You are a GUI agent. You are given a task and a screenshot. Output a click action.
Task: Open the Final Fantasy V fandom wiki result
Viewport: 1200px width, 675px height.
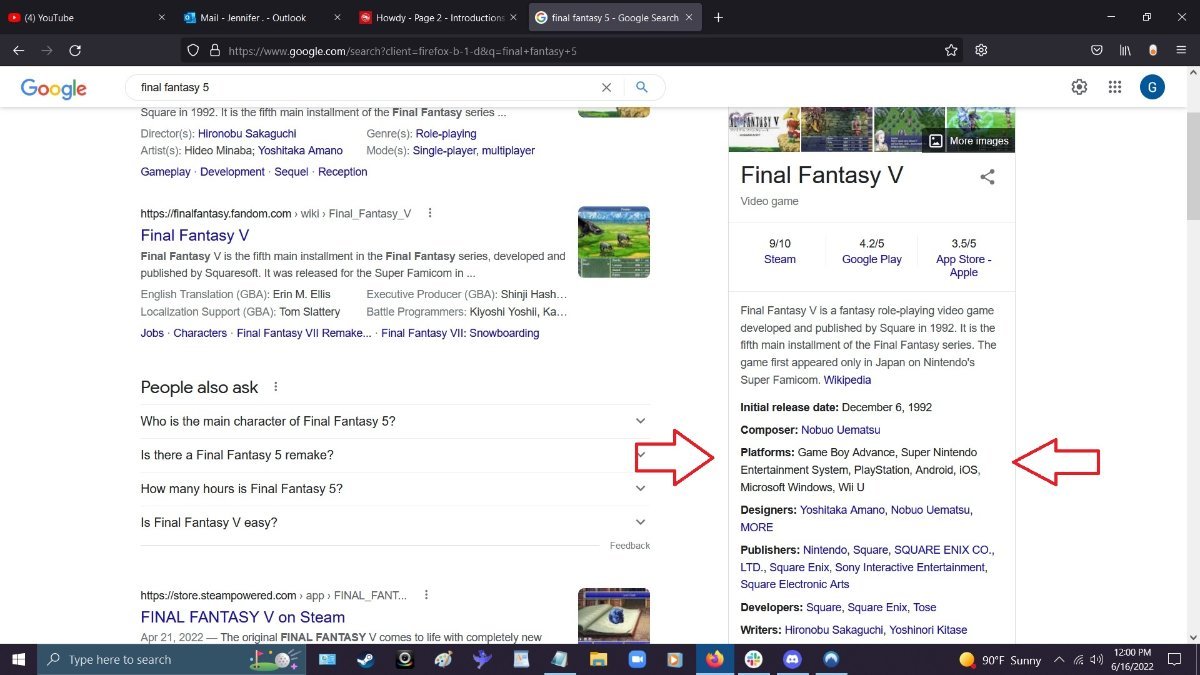[195, 236]
